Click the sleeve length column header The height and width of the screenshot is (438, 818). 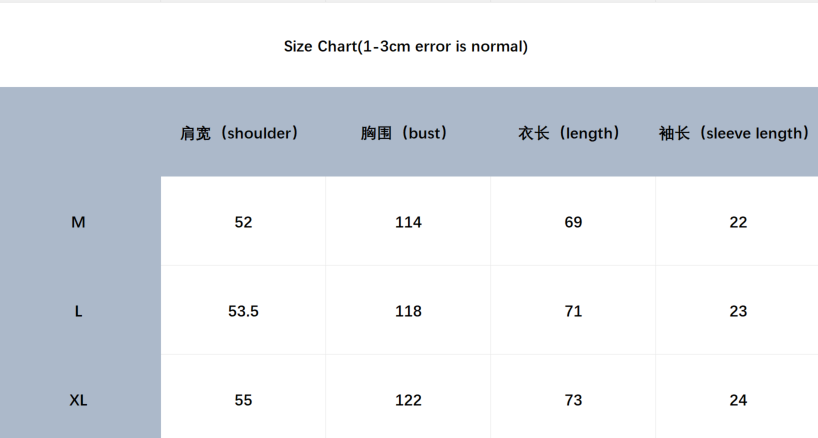735,133
